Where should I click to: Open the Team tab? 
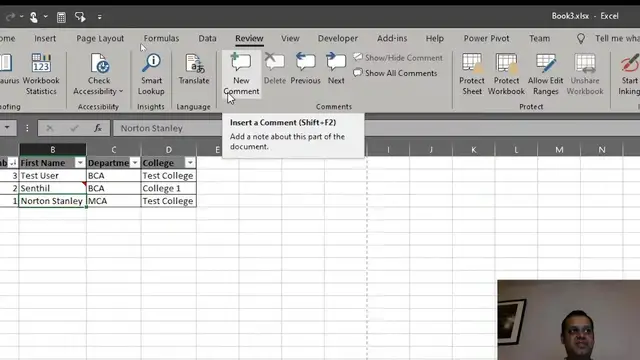[x=540, y=38]
